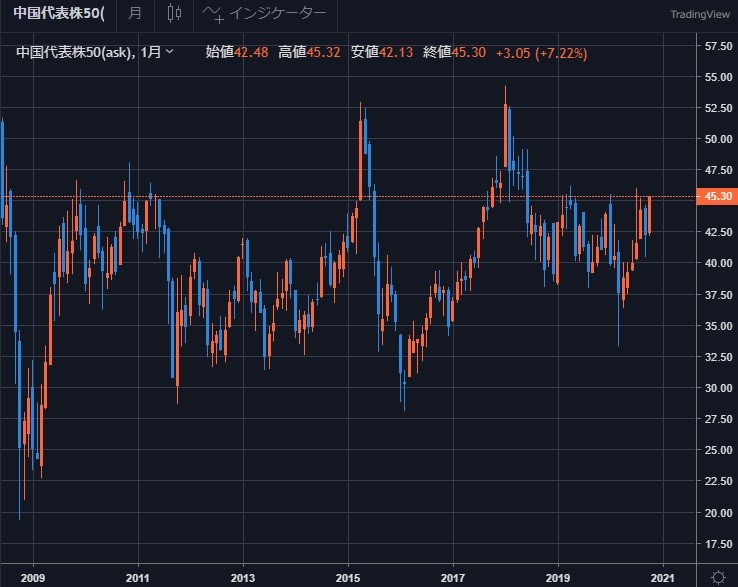Viewport: 738px width, 587px height.
Task: Click the 2017 label on time axis
Action: pyautogui.click(x=453, y=578)
